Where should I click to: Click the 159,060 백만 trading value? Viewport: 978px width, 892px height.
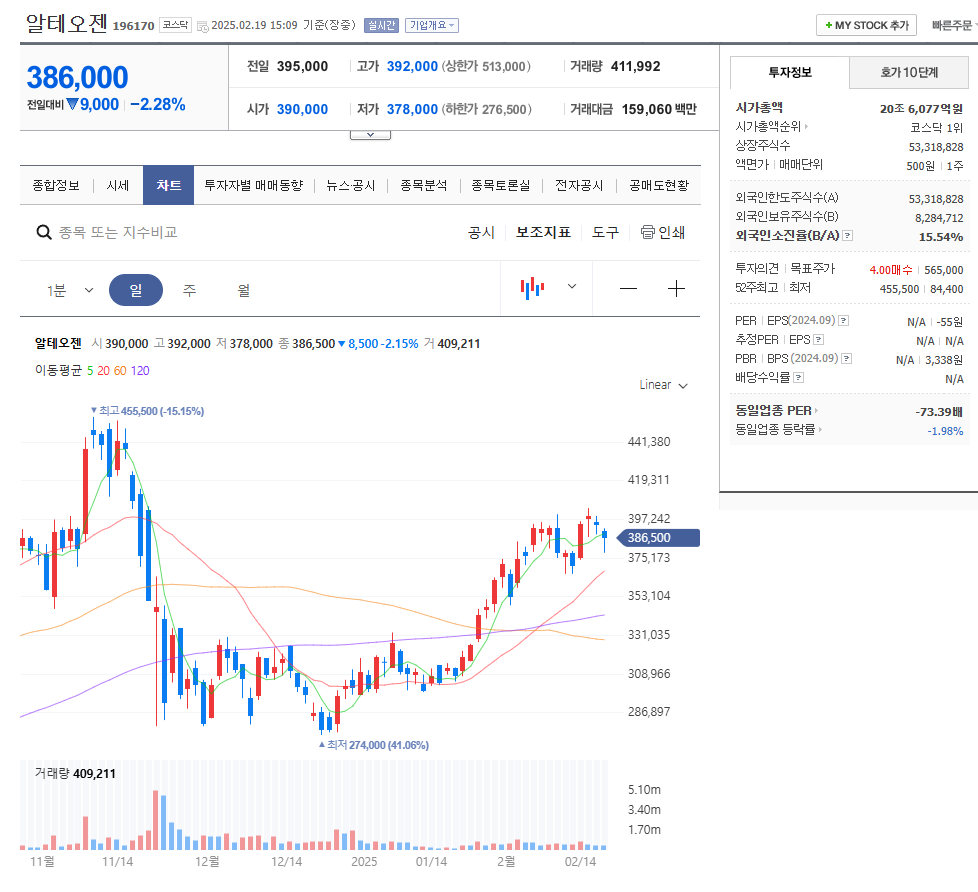point(659,109)
